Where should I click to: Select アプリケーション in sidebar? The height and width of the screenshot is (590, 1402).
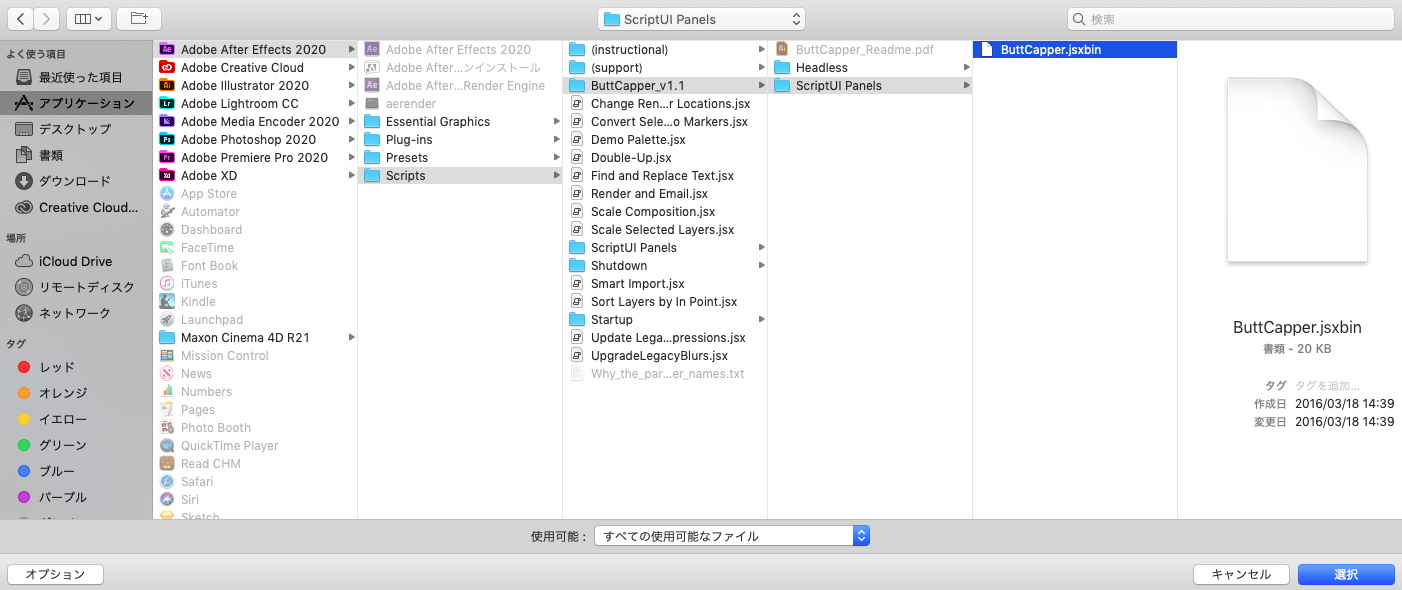(76, 103)
